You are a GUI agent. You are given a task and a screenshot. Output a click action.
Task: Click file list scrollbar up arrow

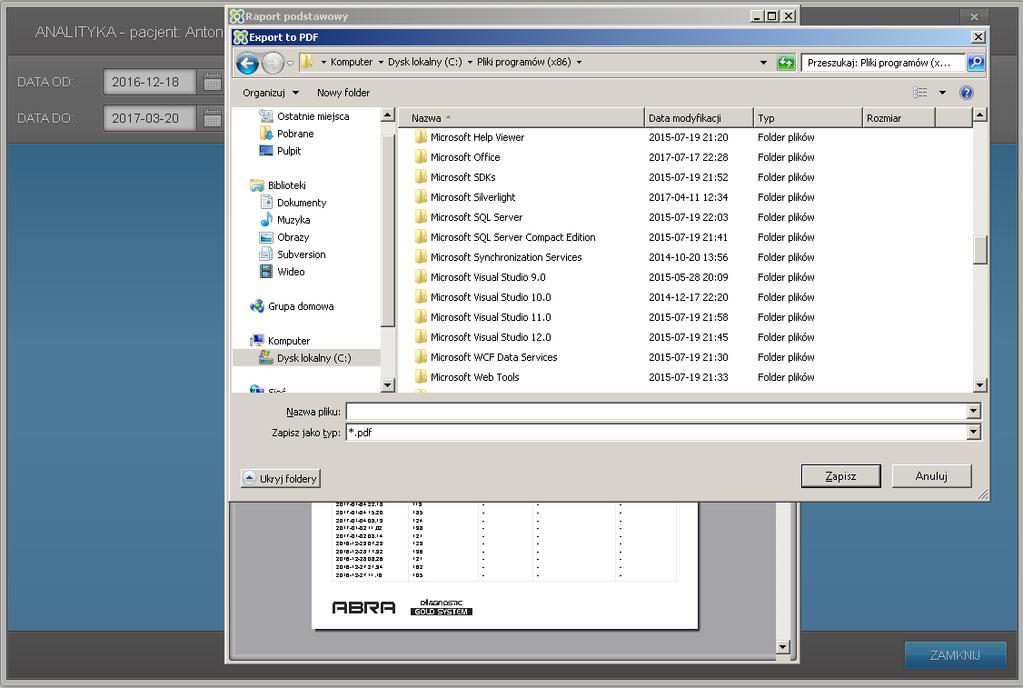979,115
